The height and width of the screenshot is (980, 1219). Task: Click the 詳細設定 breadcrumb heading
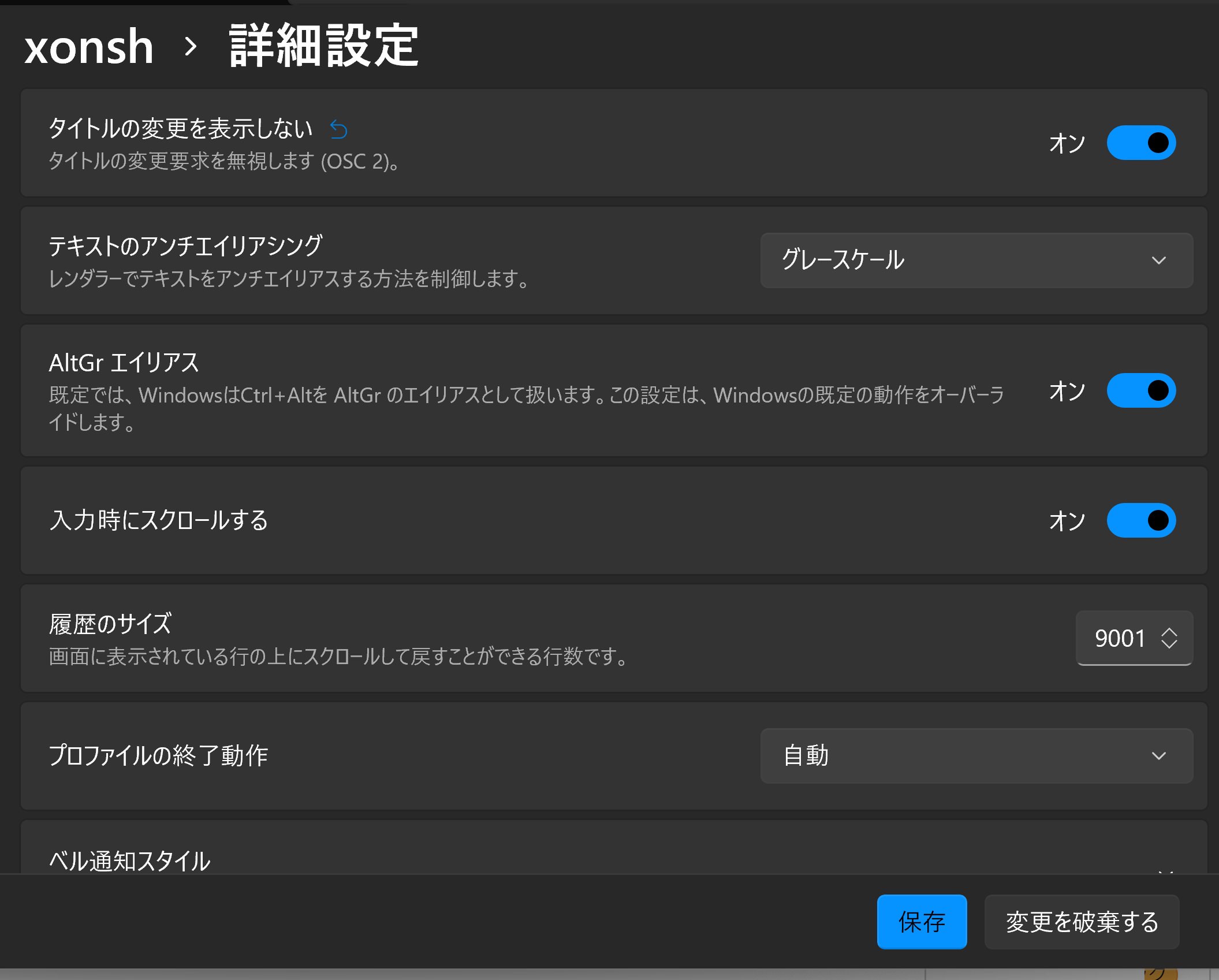point(323,46)
